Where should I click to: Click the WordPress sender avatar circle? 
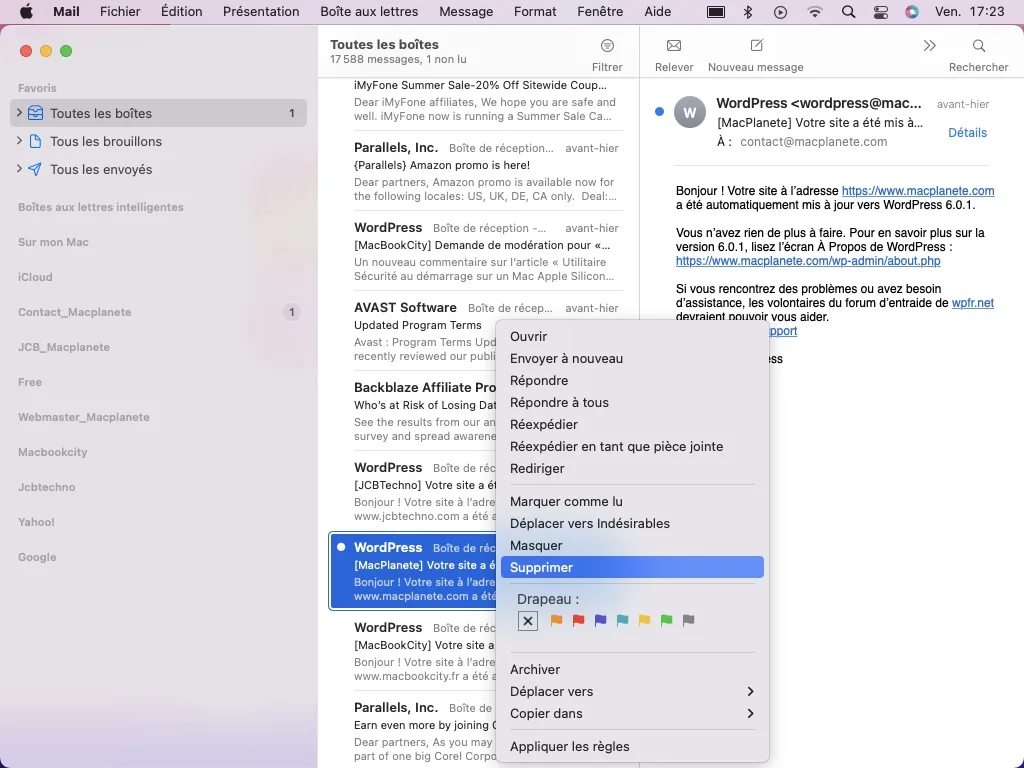tap(690, 112)
